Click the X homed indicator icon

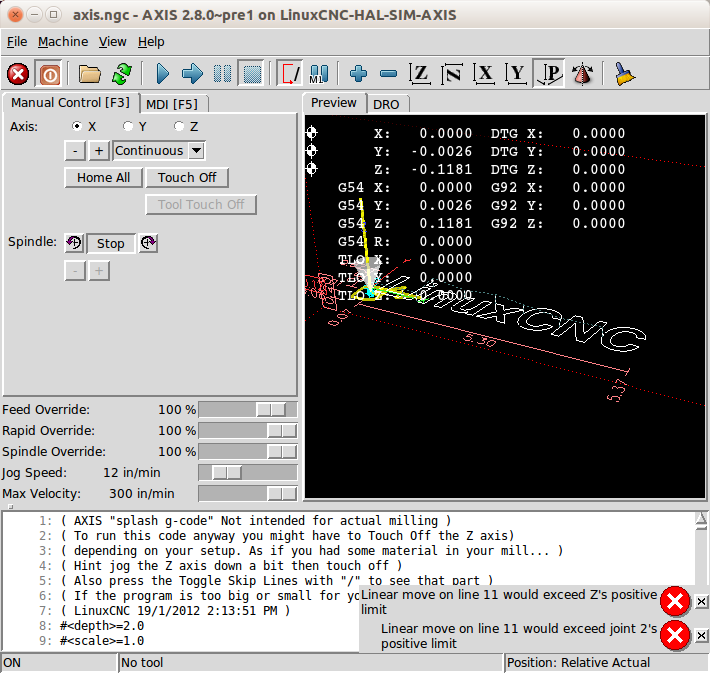point(312,133)
